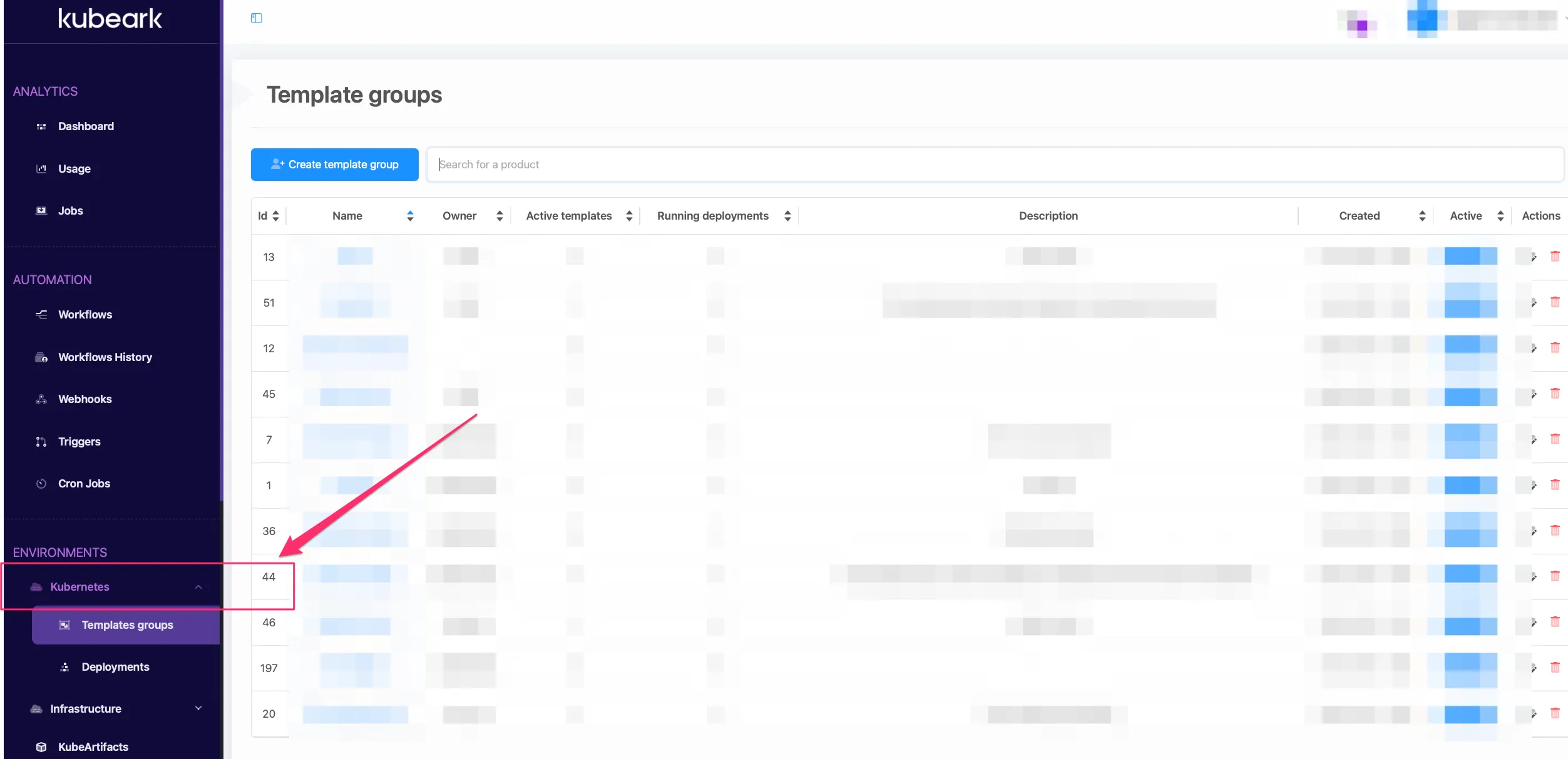Viewport: 1568px width, 759px height.
Task: Toggle the sidebar collapse icon
Action: pos(256,18)
